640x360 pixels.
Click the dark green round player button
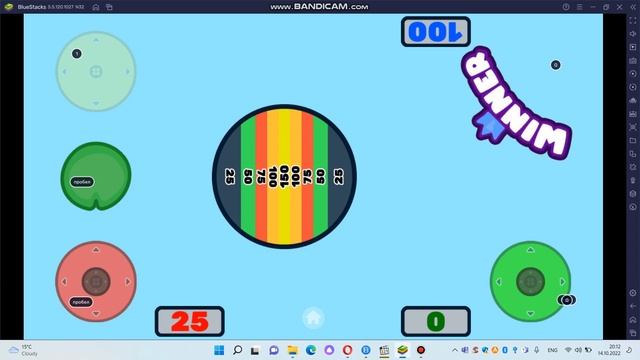(96, 176)
